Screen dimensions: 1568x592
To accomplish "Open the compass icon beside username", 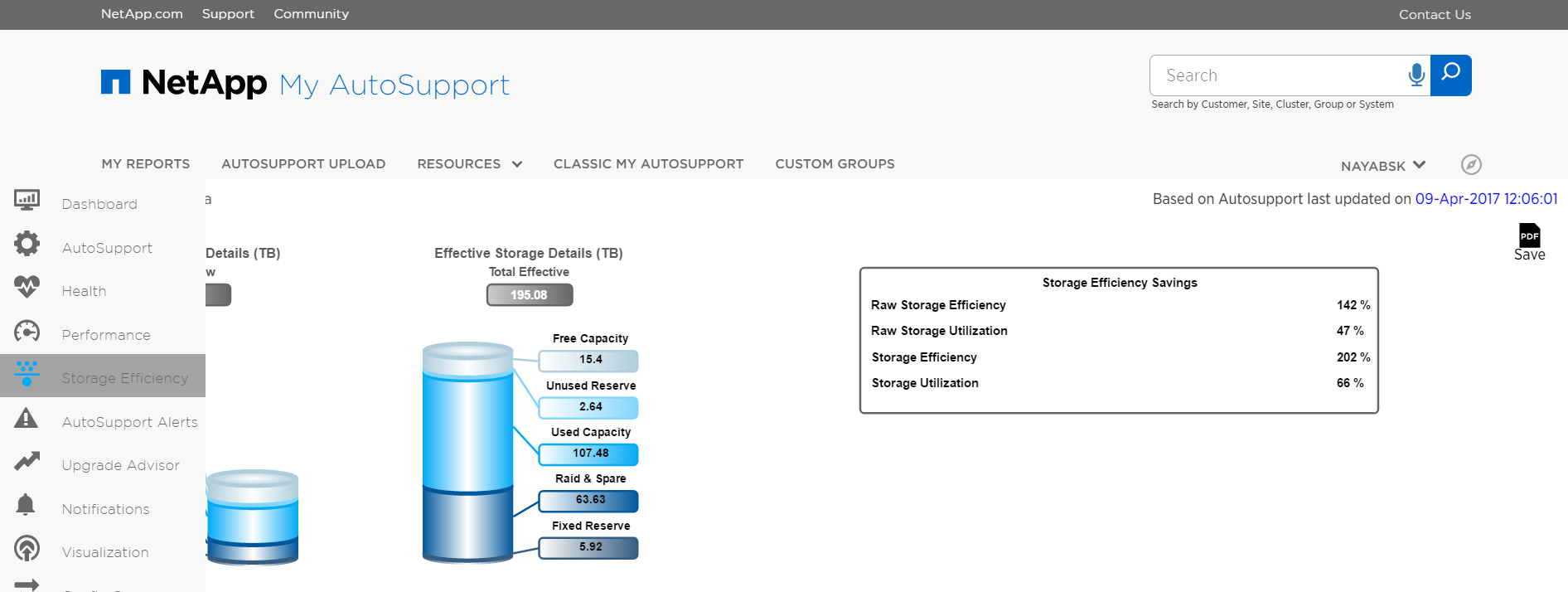I will tap(1471, 164).
